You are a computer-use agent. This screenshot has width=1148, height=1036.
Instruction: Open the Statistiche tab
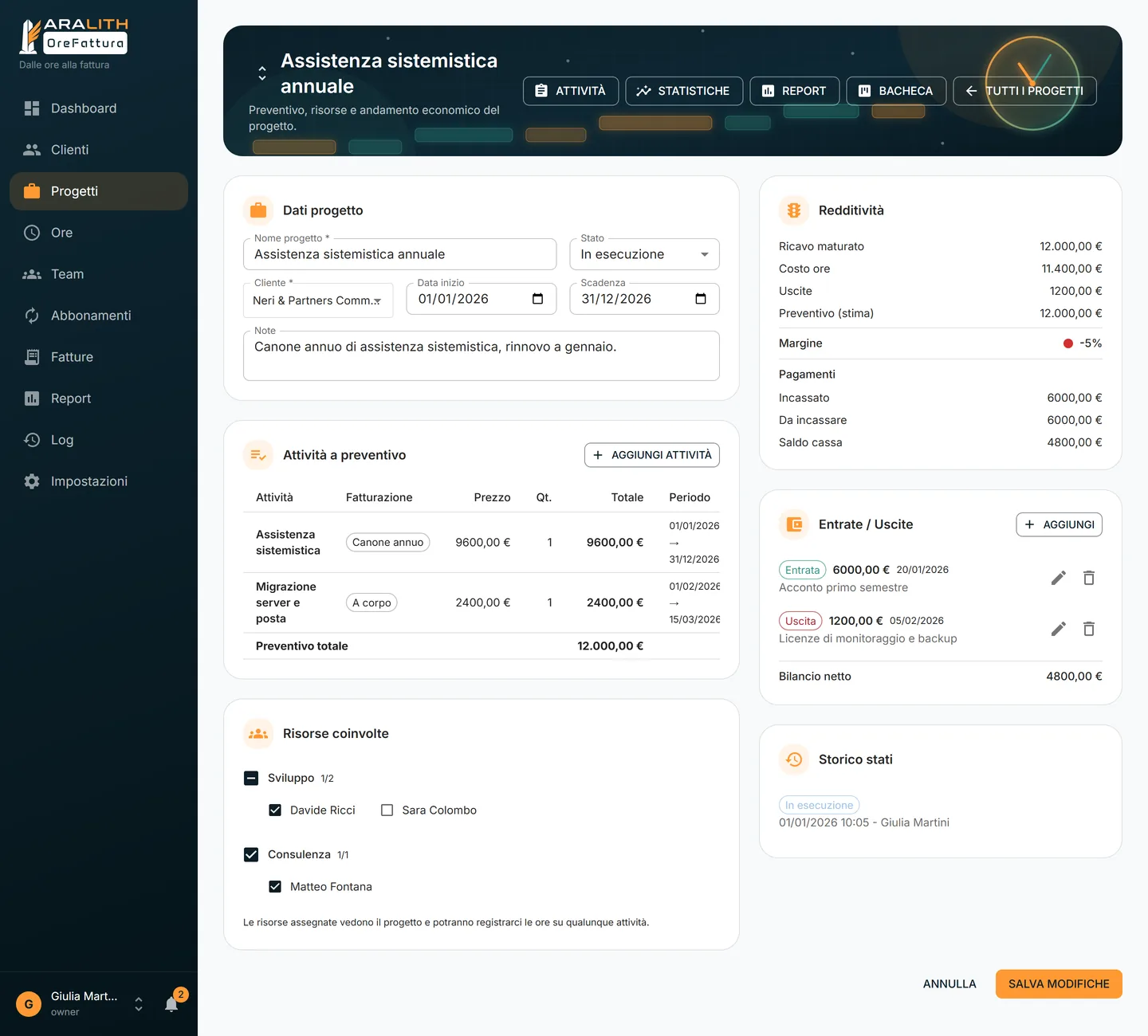pyautogui.click(x=684, y=91)
